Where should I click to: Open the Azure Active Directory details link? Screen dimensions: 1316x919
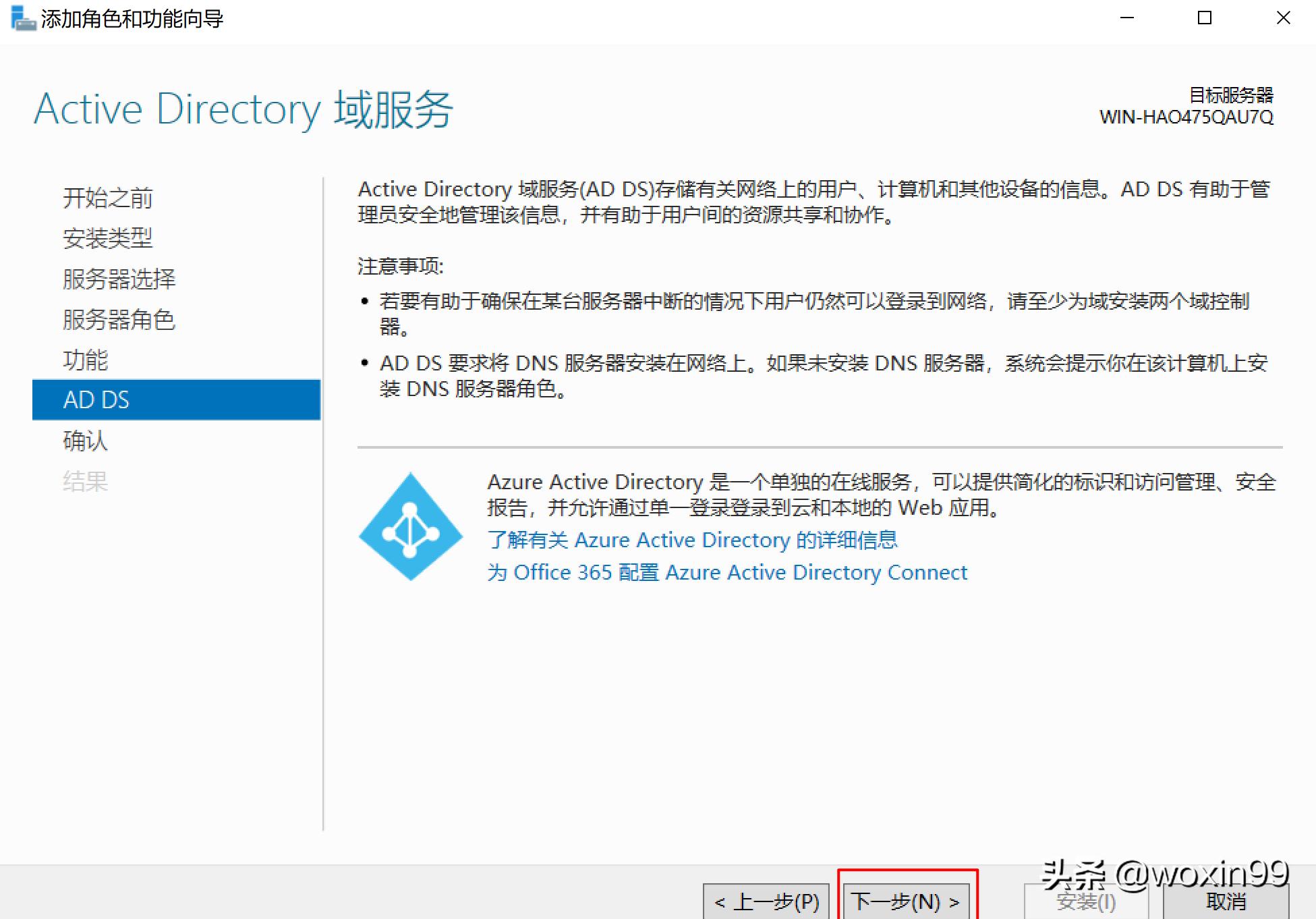point(693,539)
